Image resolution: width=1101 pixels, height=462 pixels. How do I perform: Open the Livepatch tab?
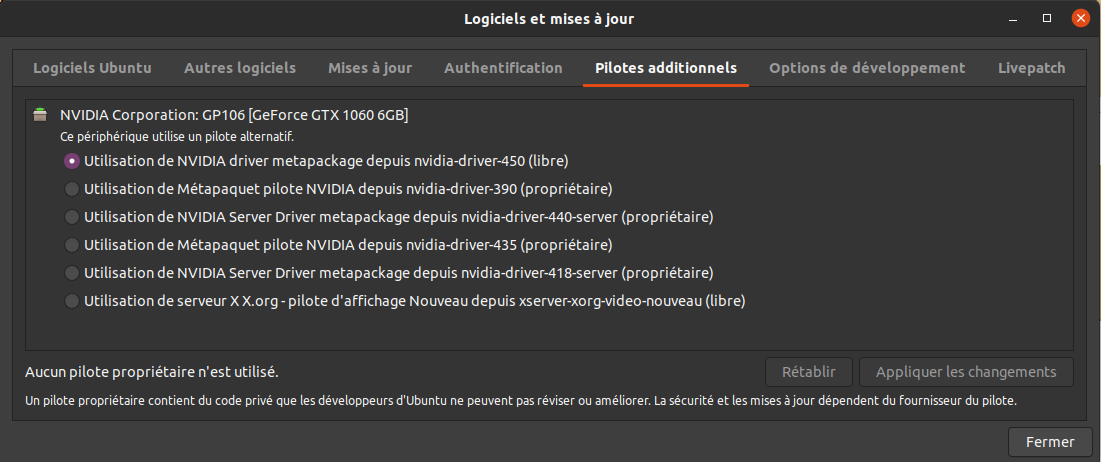pos(1032,68)
